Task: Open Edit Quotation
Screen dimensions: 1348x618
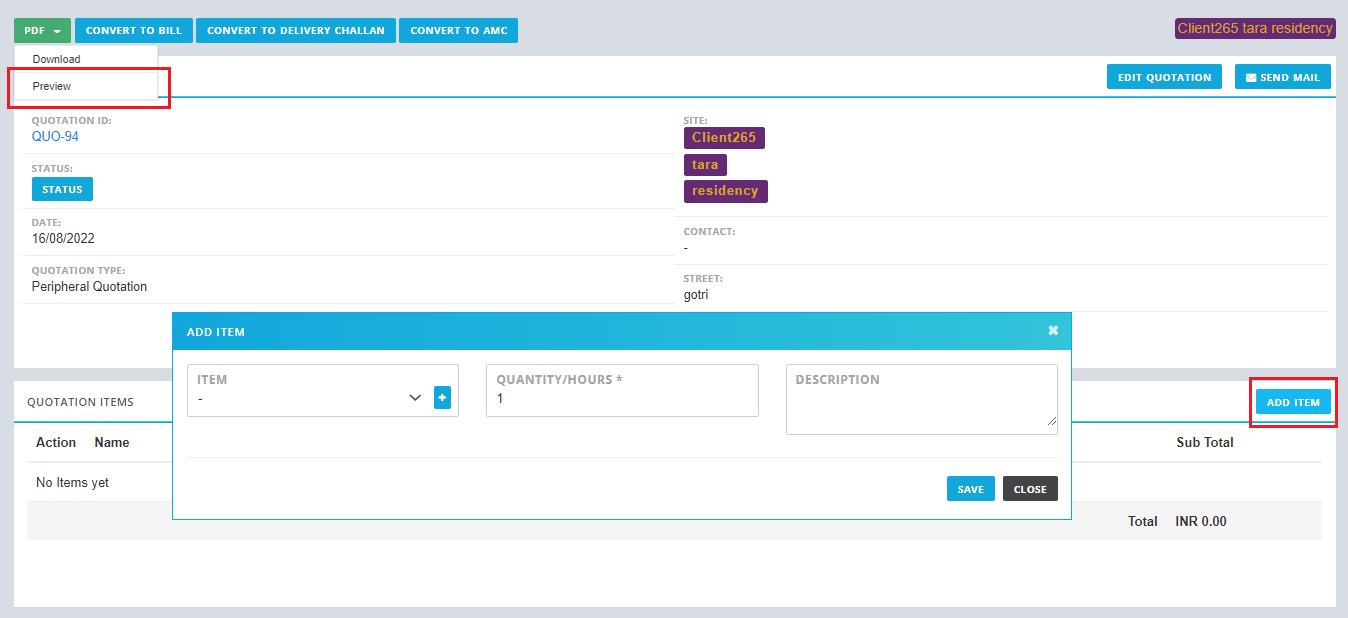Action: click(1164, 77)
